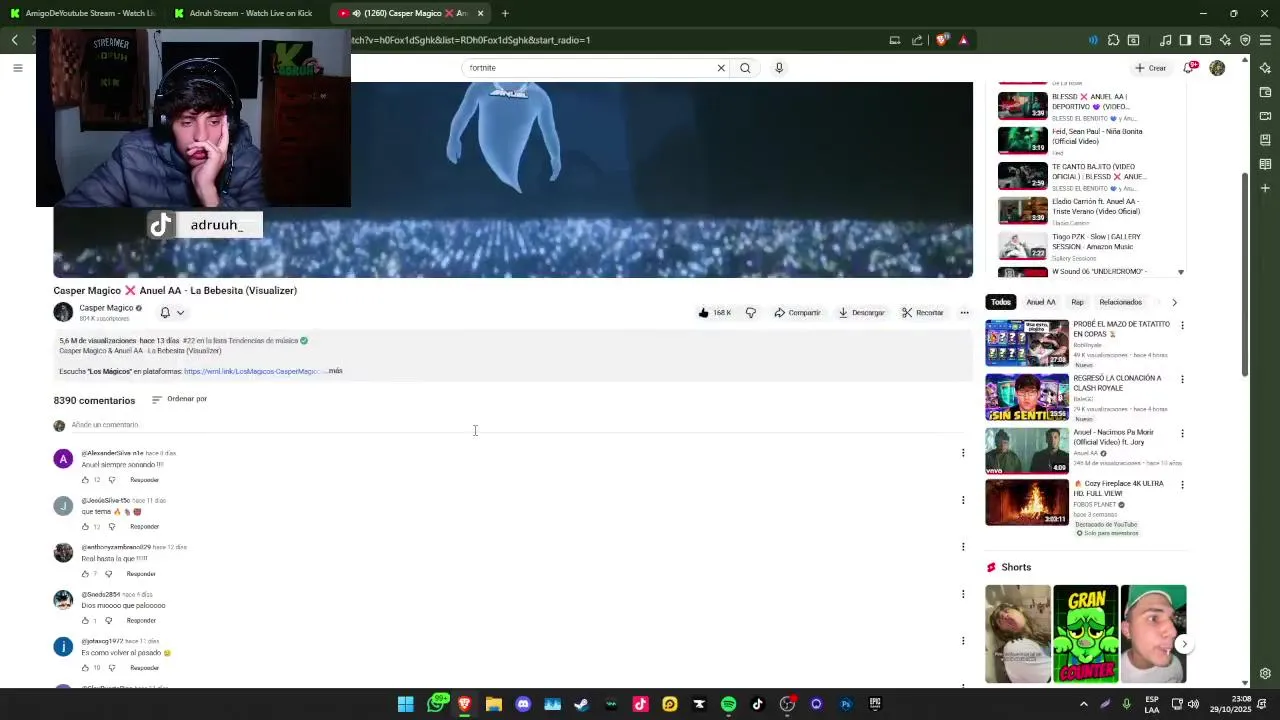1280x720 pixels.
Task: Open menu for @AlexanderSilva comment
Action: tap(963, 453)
